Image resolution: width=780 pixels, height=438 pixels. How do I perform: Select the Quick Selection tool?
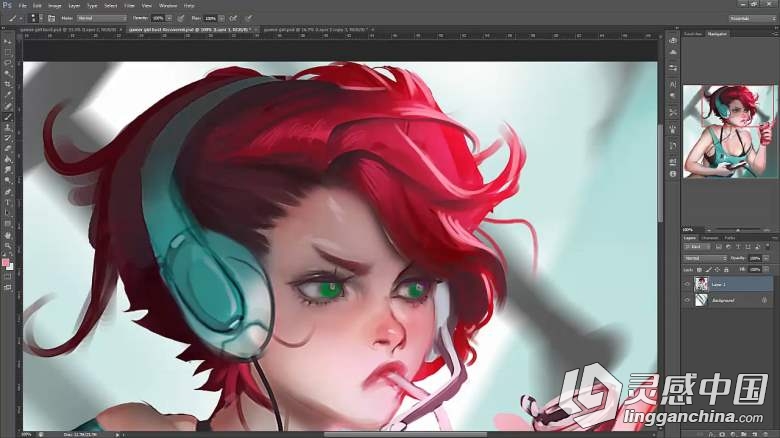[7, 74]
